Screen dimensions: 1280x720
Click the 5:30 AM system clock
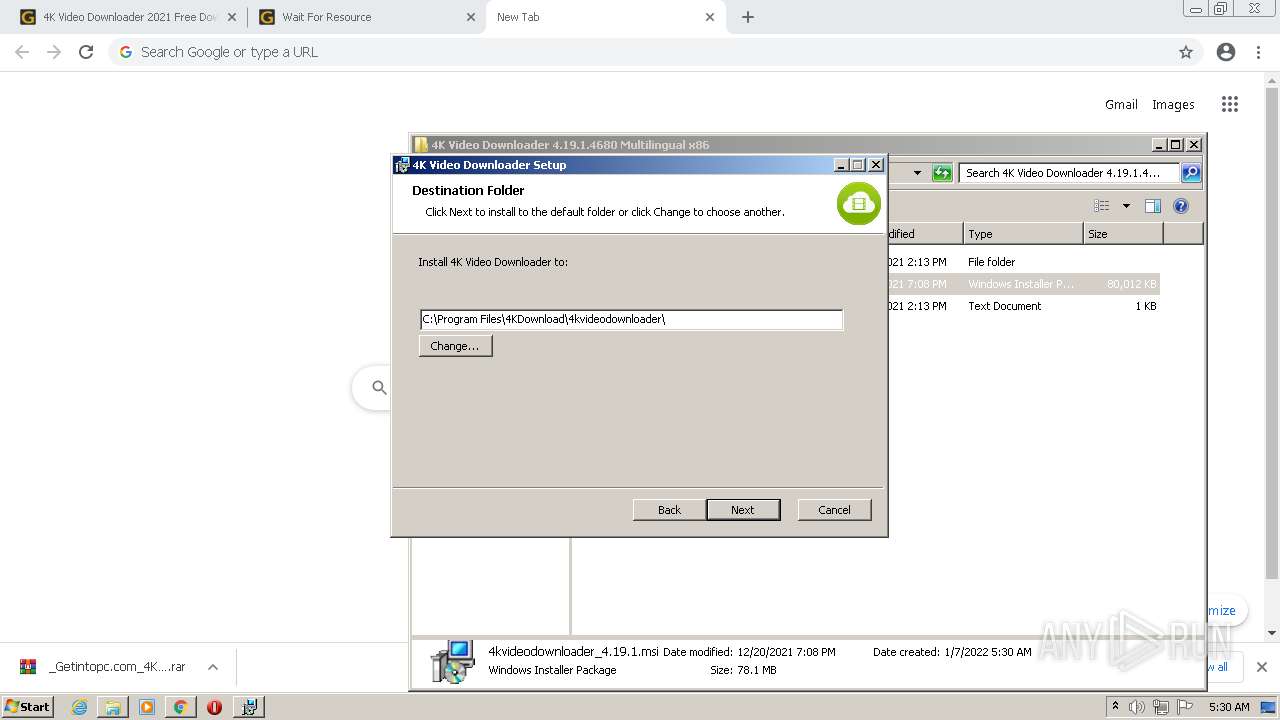[x=1229, y=707]
